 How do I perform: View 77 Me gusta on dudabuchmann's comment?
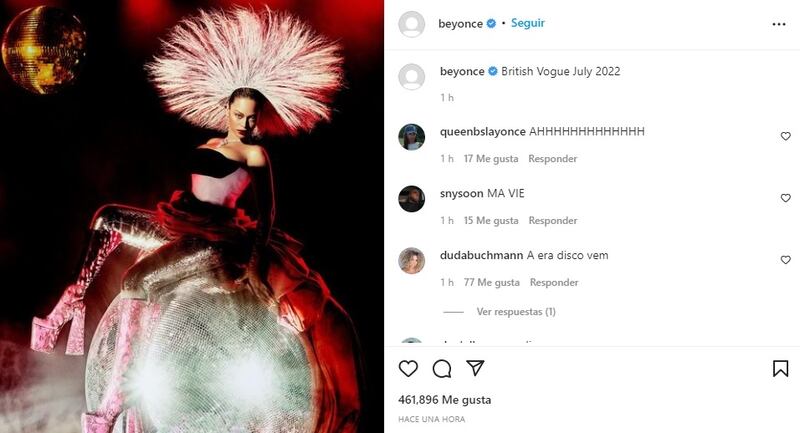pos(491,282)
